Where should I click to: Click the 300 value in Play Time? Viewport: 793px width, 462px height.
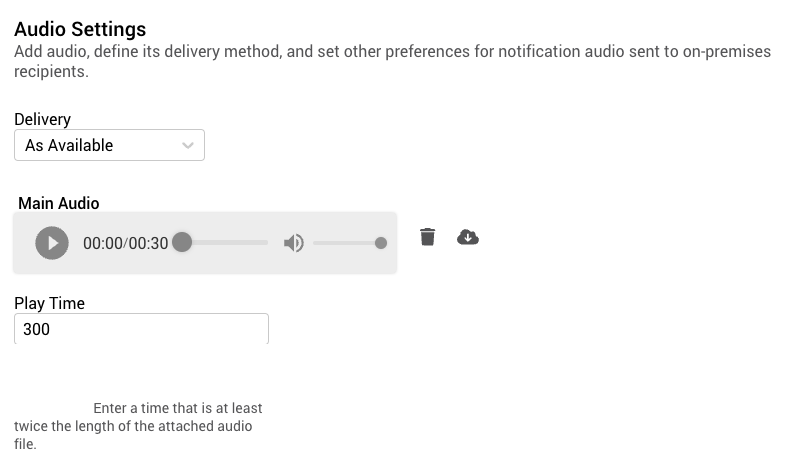(37, 329)
